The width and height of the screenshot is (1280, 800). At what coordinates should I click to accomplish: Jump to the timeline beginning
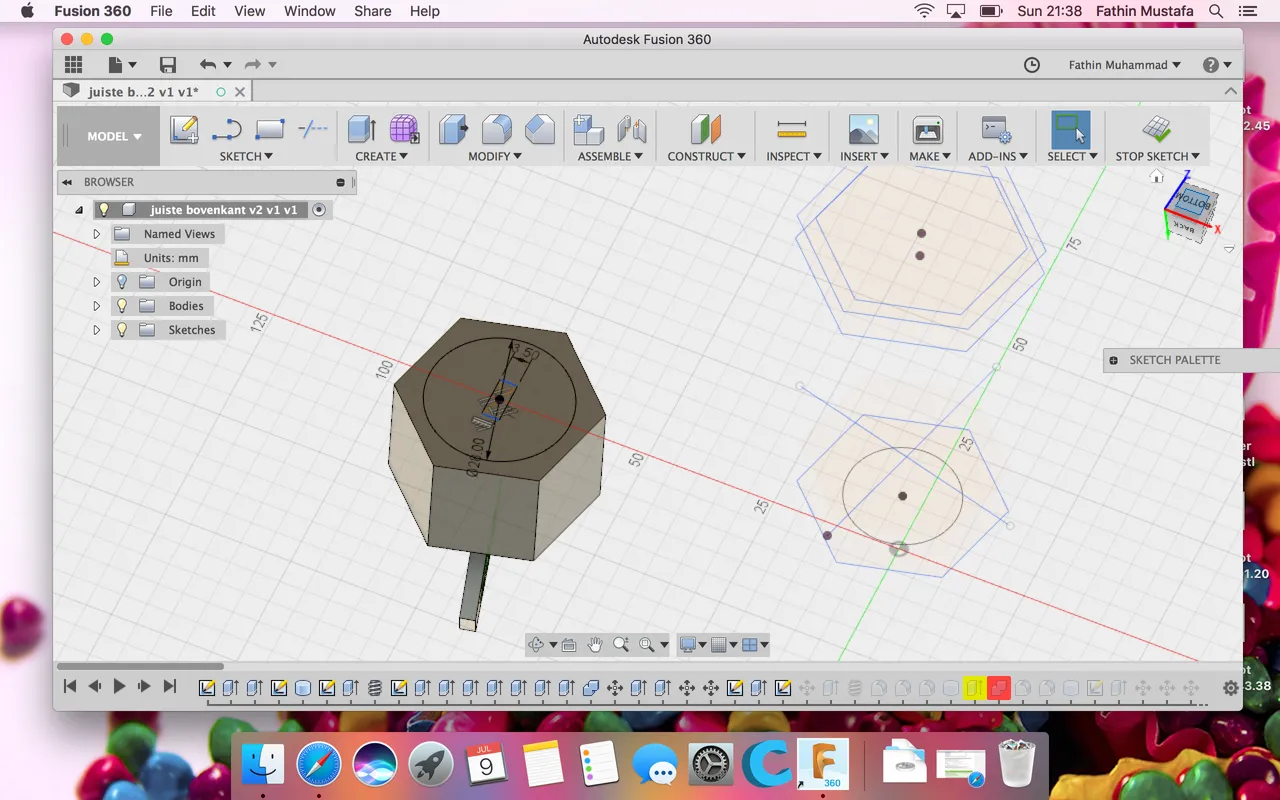pos(70,686)
